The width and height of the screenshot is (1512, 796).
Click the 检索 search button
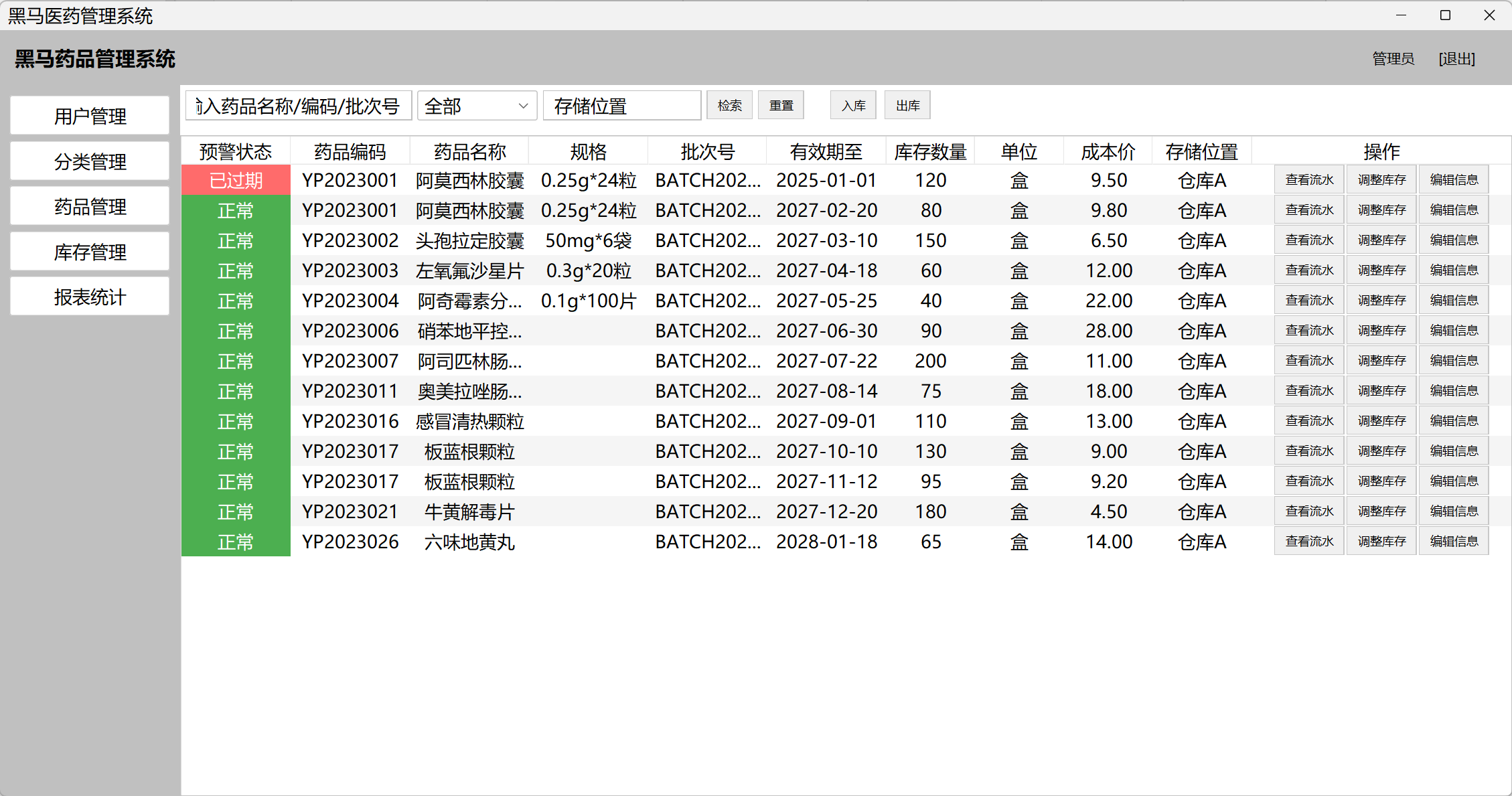pyautogui.click(x=729, y=106)
